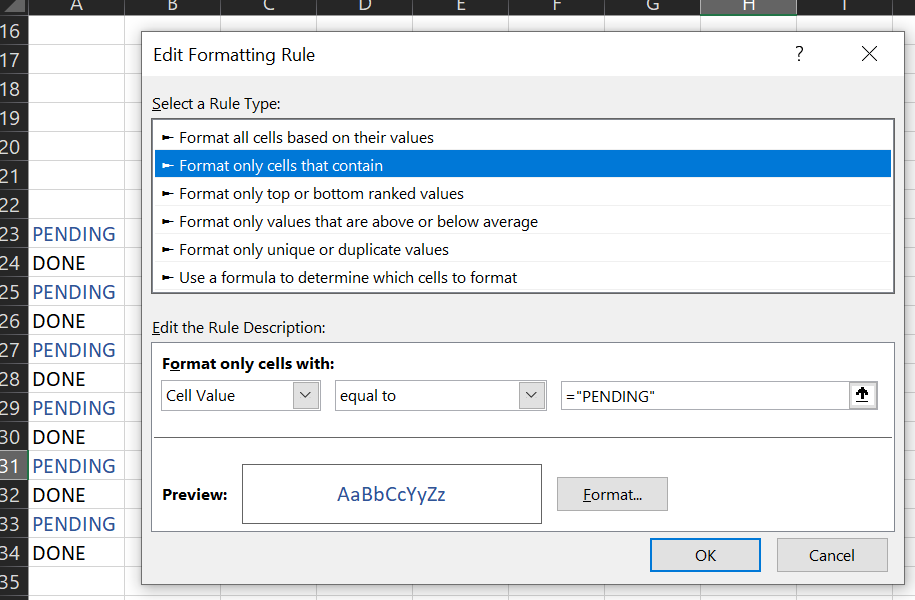Image resolution: width=915 pixels, height=600 pixels.
Task: Click the AaBbCcYyZz preview box
Action: click(391, 494)
